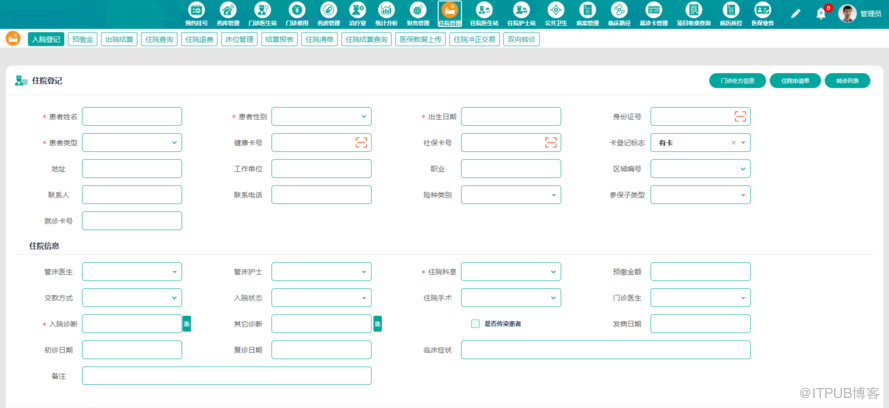Switch to the 床位管理 tab
Screen dimensions: 889x408
tap(237, 39)
